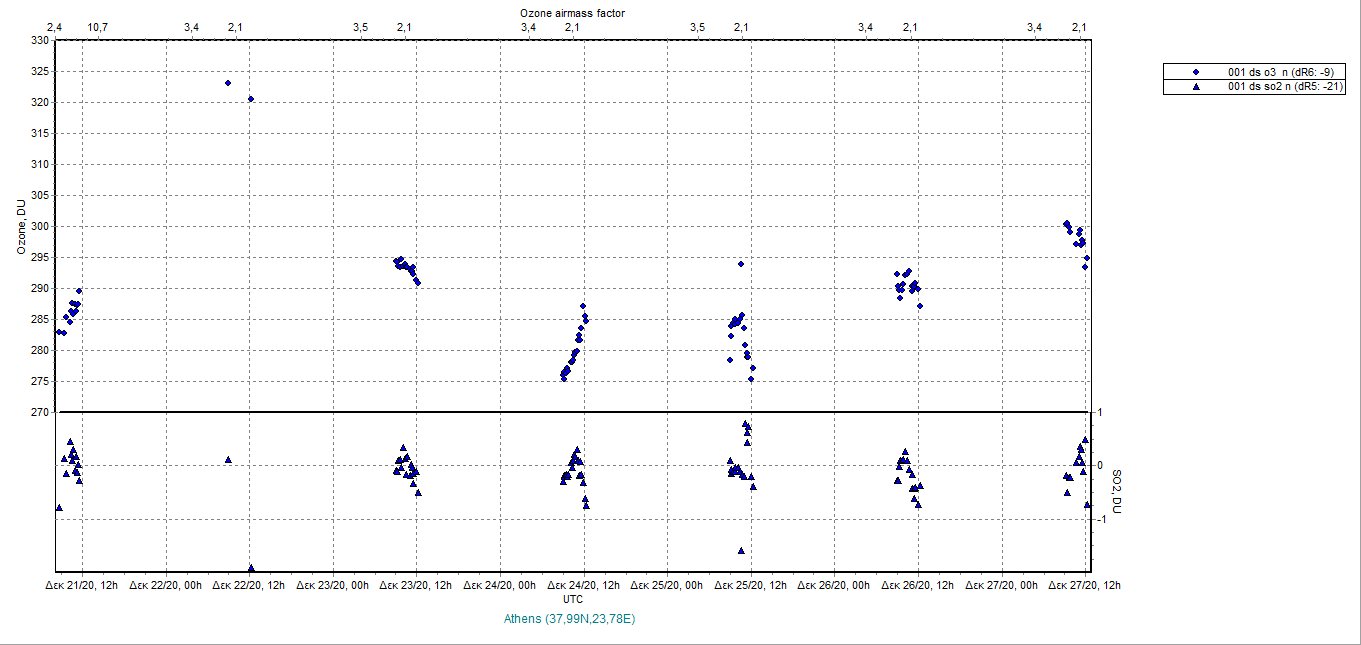Select the leftmost SO2 triangle on Dec 21

click(59, 508)
